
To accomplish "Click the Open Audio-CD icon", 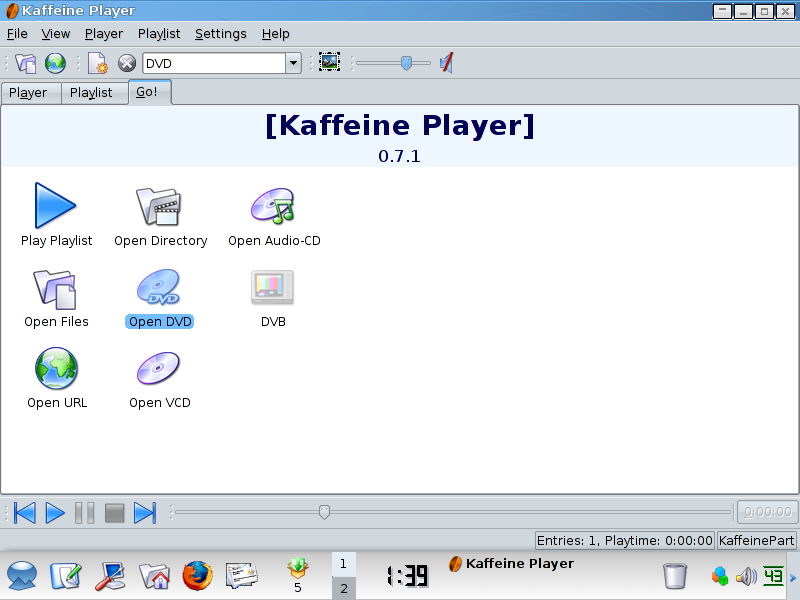I will tap(272, 205).
